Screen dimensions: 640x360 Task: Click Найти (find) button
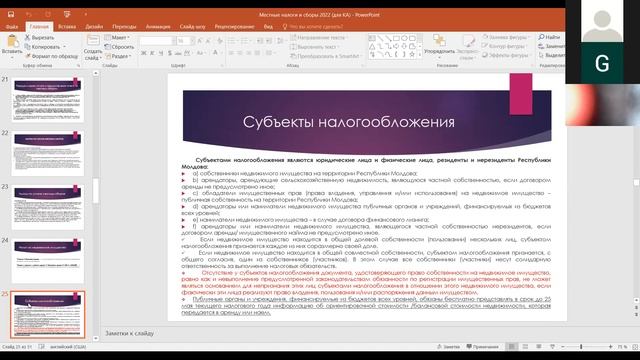pos(549,37)
